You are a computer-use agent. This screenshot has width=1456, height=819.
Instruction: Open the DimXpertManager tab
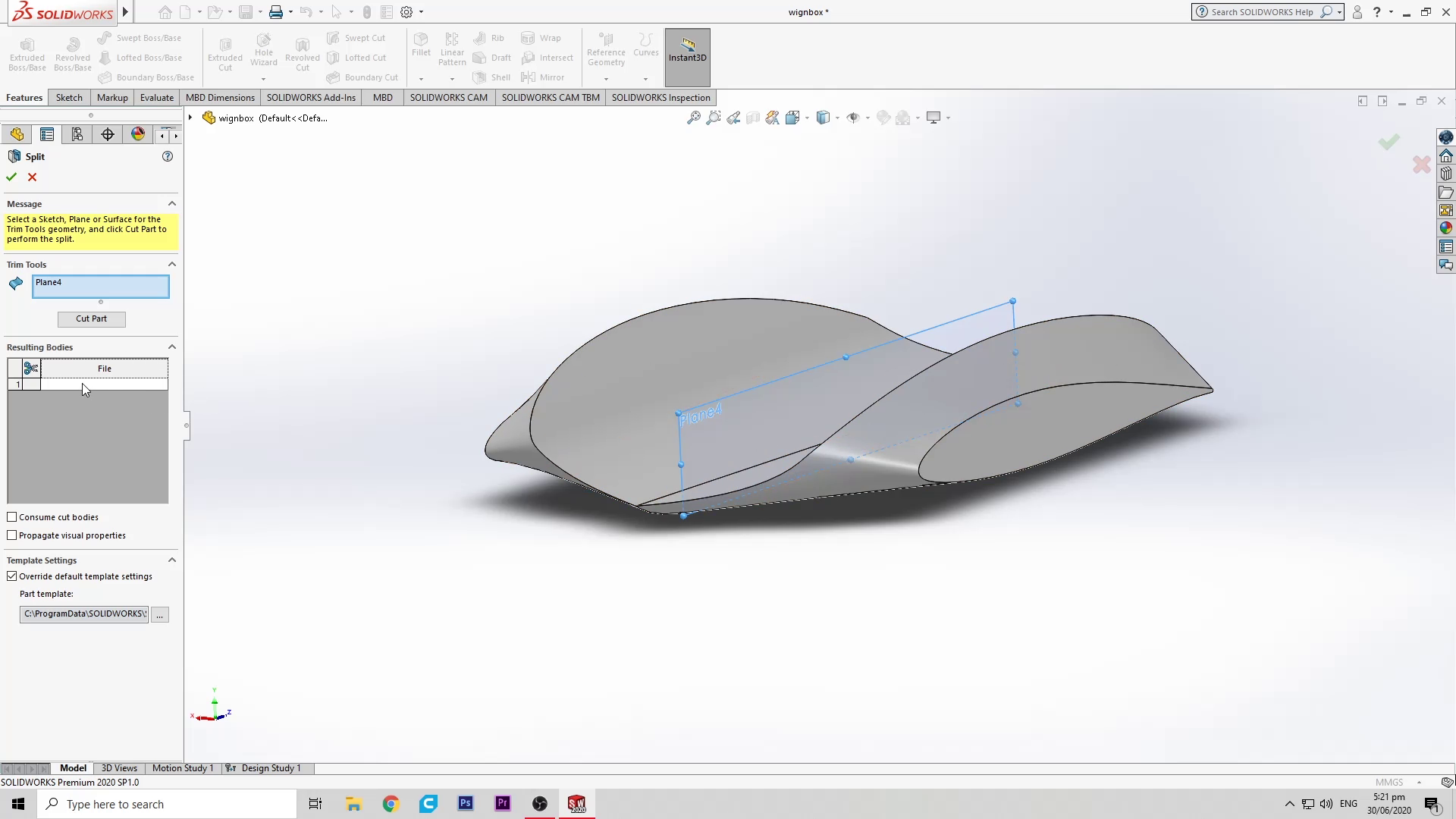coord(108,134)
